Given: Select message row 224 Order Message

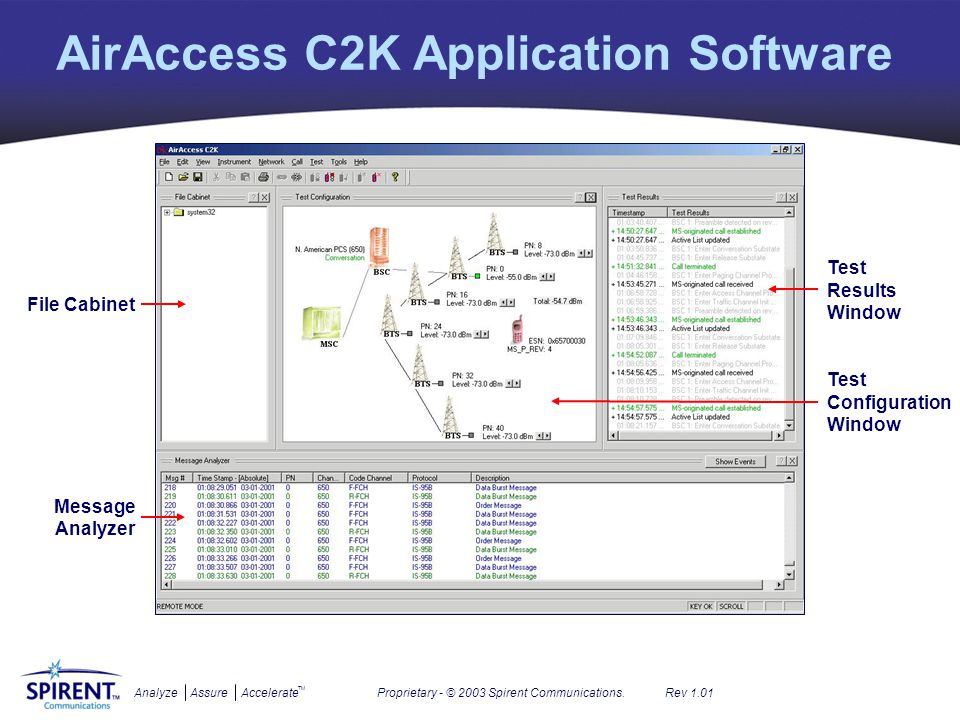Looking at the screenshot, I should click(x=473, y=541).
